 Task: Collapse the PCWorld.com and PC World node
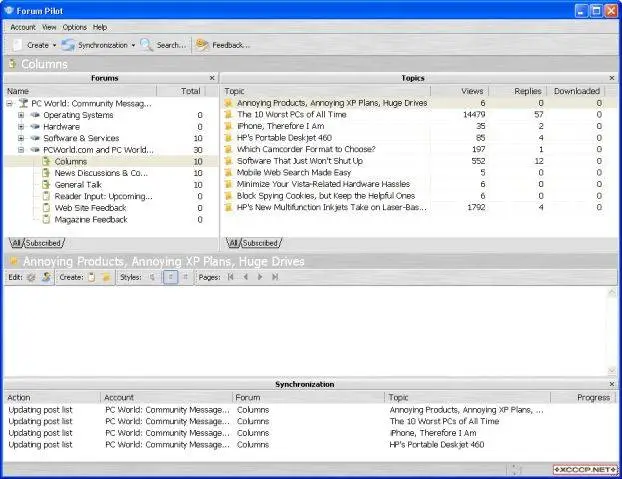pyautogui.click(x=21, y=150)
